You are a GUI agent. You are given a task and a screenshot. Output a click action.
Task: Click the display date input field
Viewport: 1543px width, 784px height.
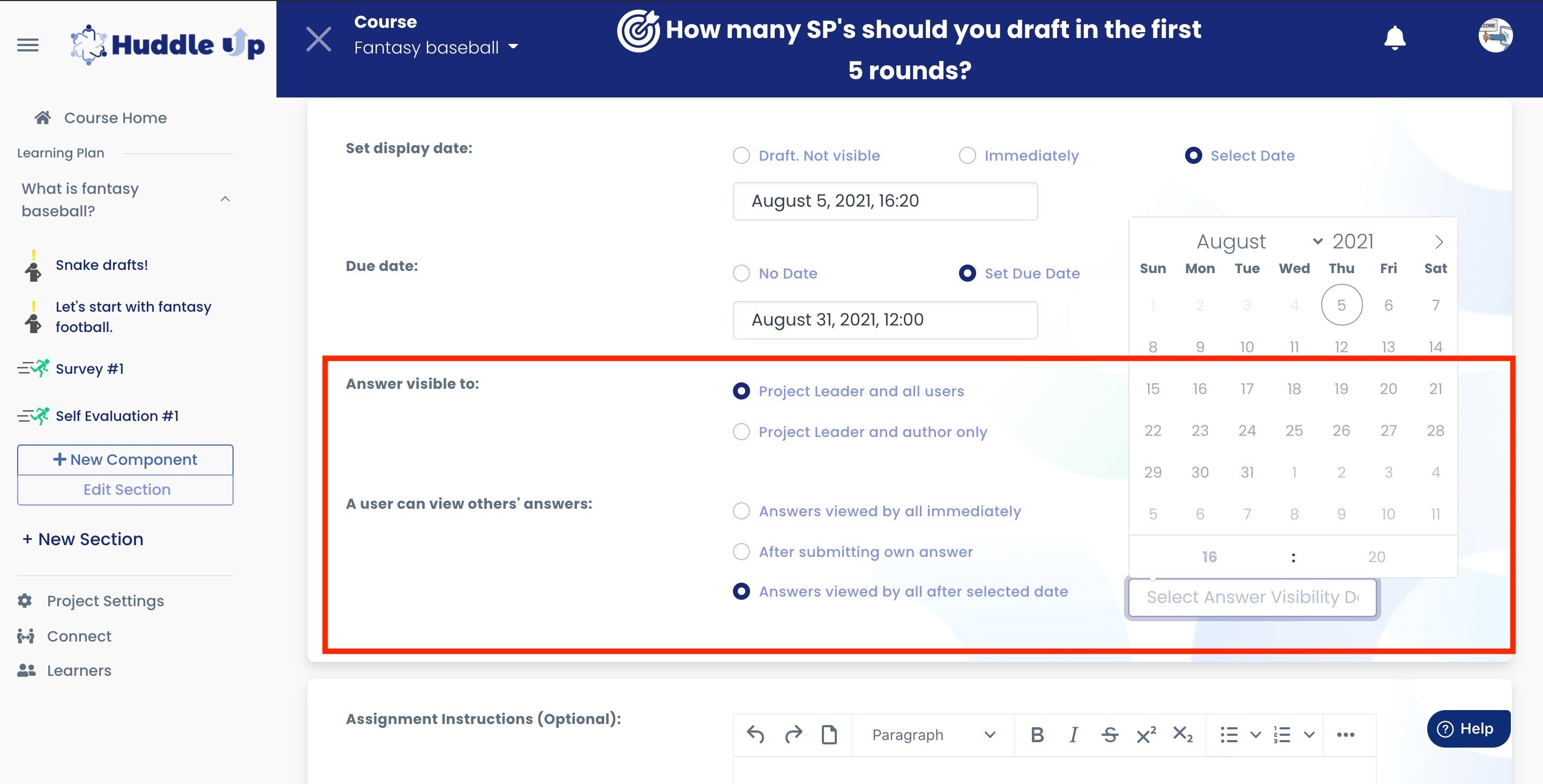point(885,201)
